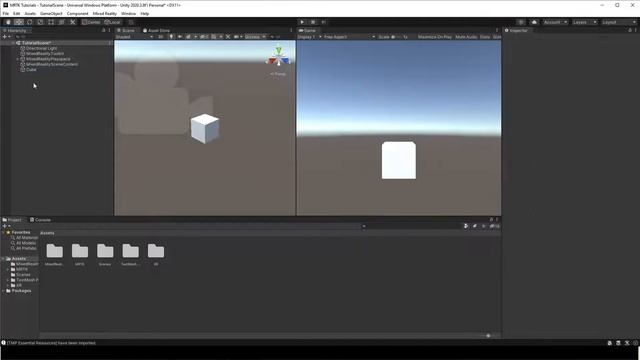Select MixedRealityToolkit in Hierarchy
This screenshot has height=360, width=640.
pos(44,53)
